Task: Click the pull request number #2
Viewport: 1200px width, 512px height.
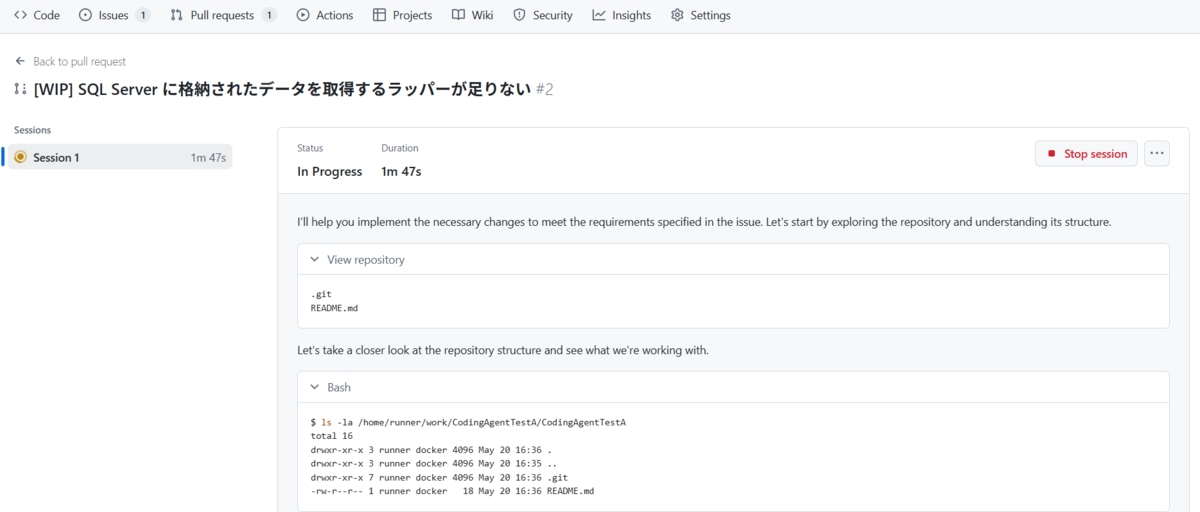Action: tap(544, 89)
